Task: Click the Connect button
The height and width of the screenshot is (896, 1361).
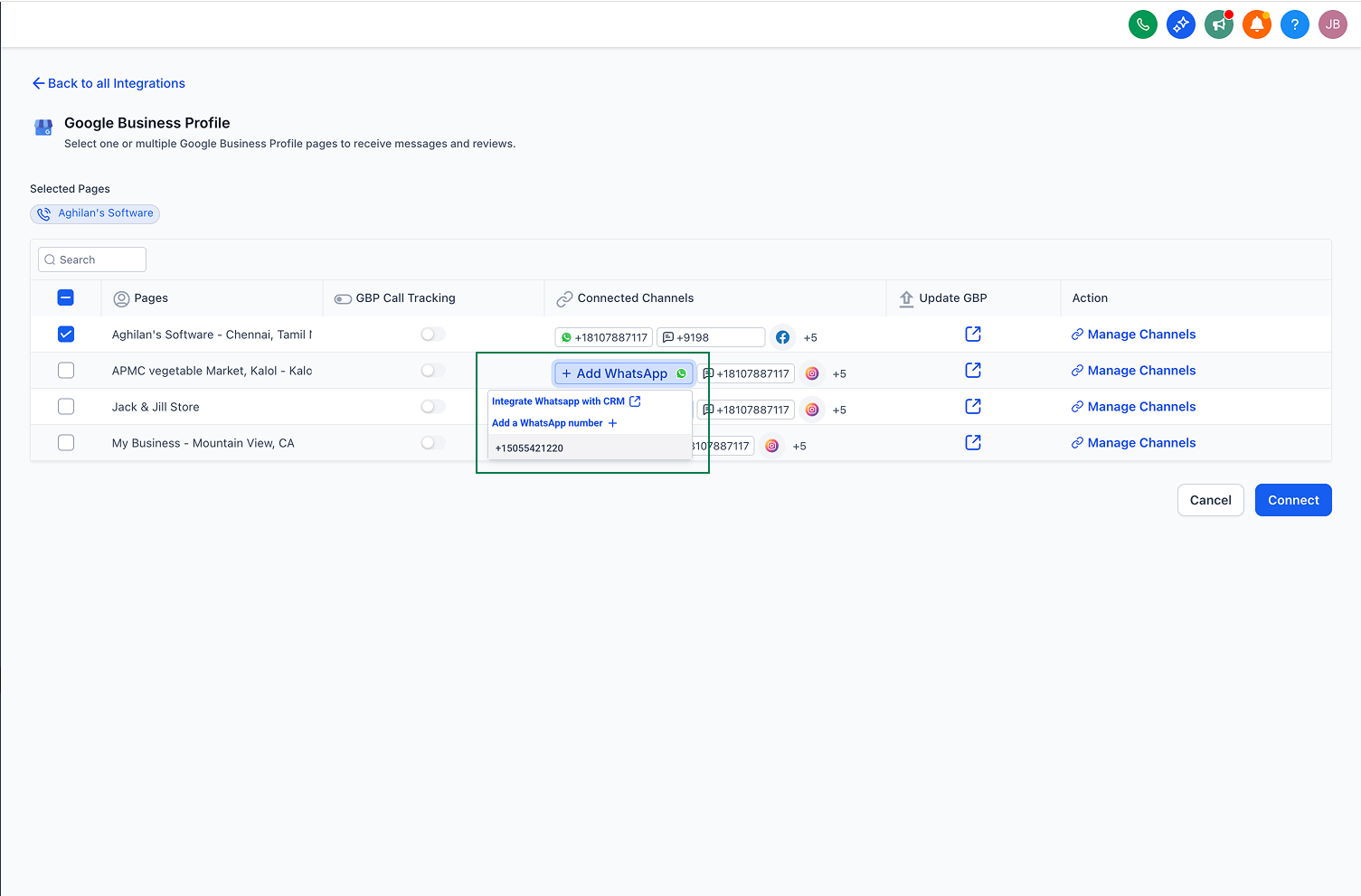Action: 1292,499
